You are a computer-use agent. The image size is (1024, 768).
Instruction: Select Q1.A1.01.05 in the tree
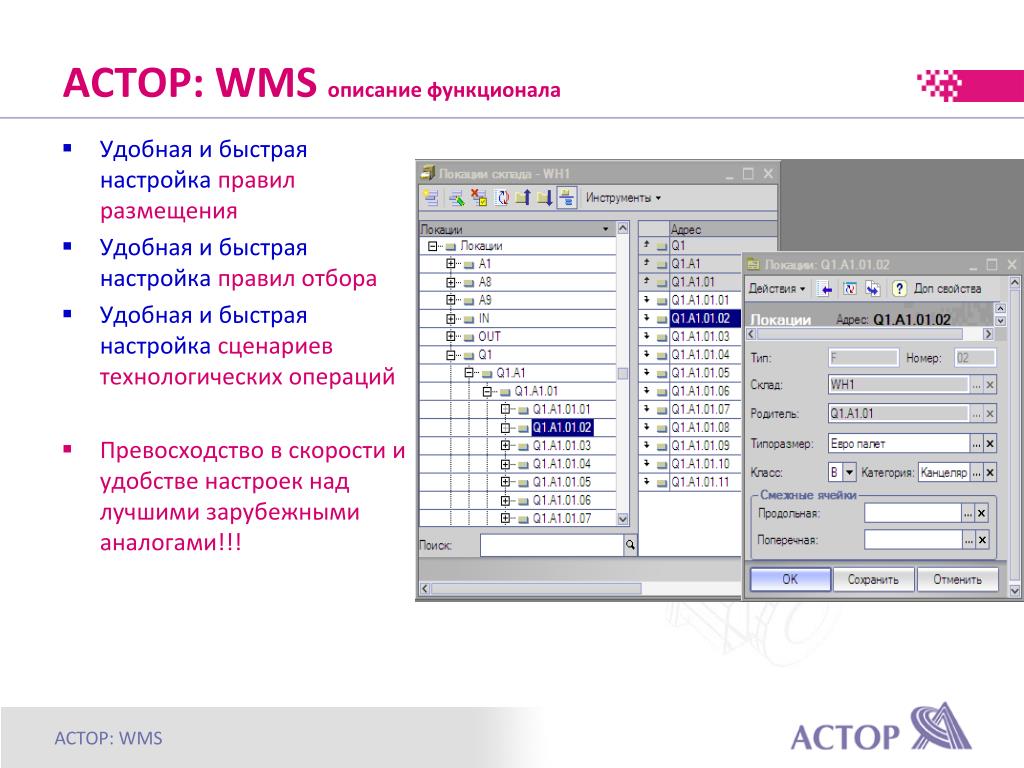point(562,482)
